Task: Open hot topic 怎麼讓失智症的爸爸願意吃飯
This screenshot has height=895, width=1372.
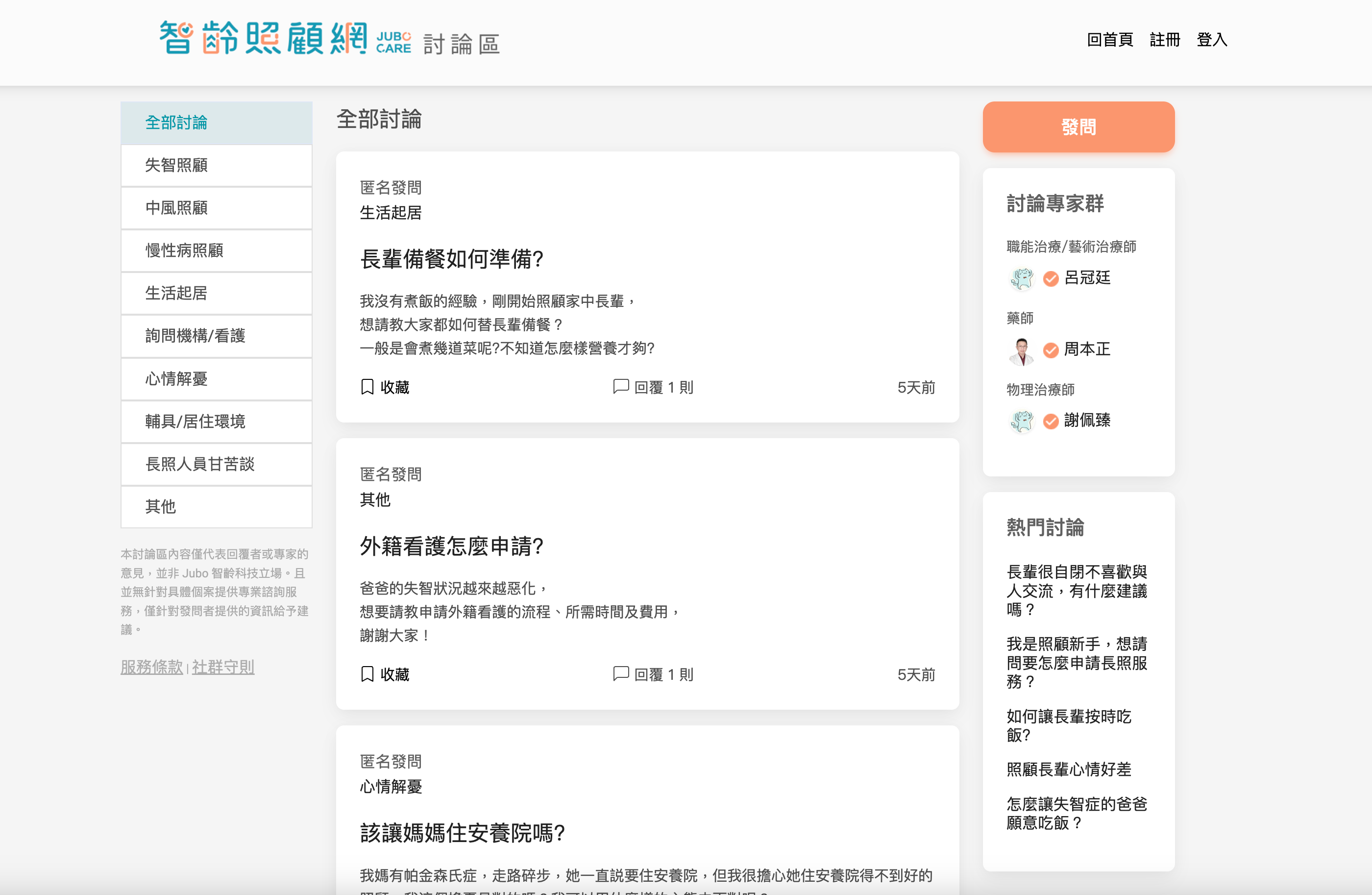Action: [x=1076, y=813]
